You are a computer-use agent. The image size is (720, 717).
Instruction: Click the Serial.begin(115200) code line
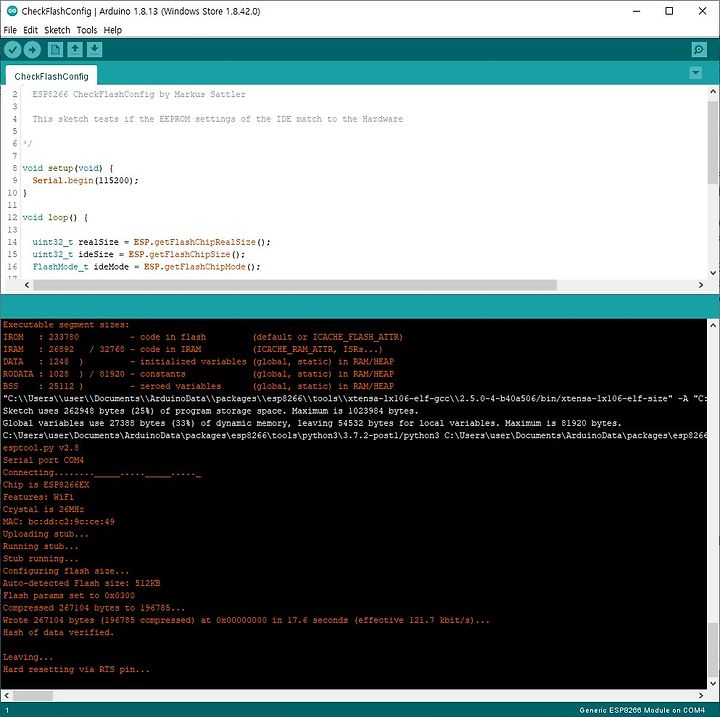pyautogui.click(x=85, y=181)
